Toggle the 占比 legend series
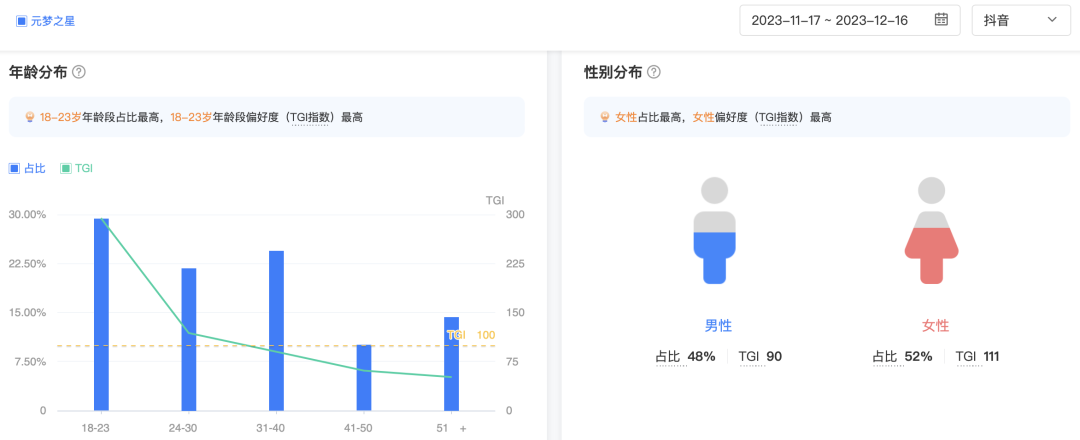The height and width of the screenshot is (440, 1080). coord(28,169)
